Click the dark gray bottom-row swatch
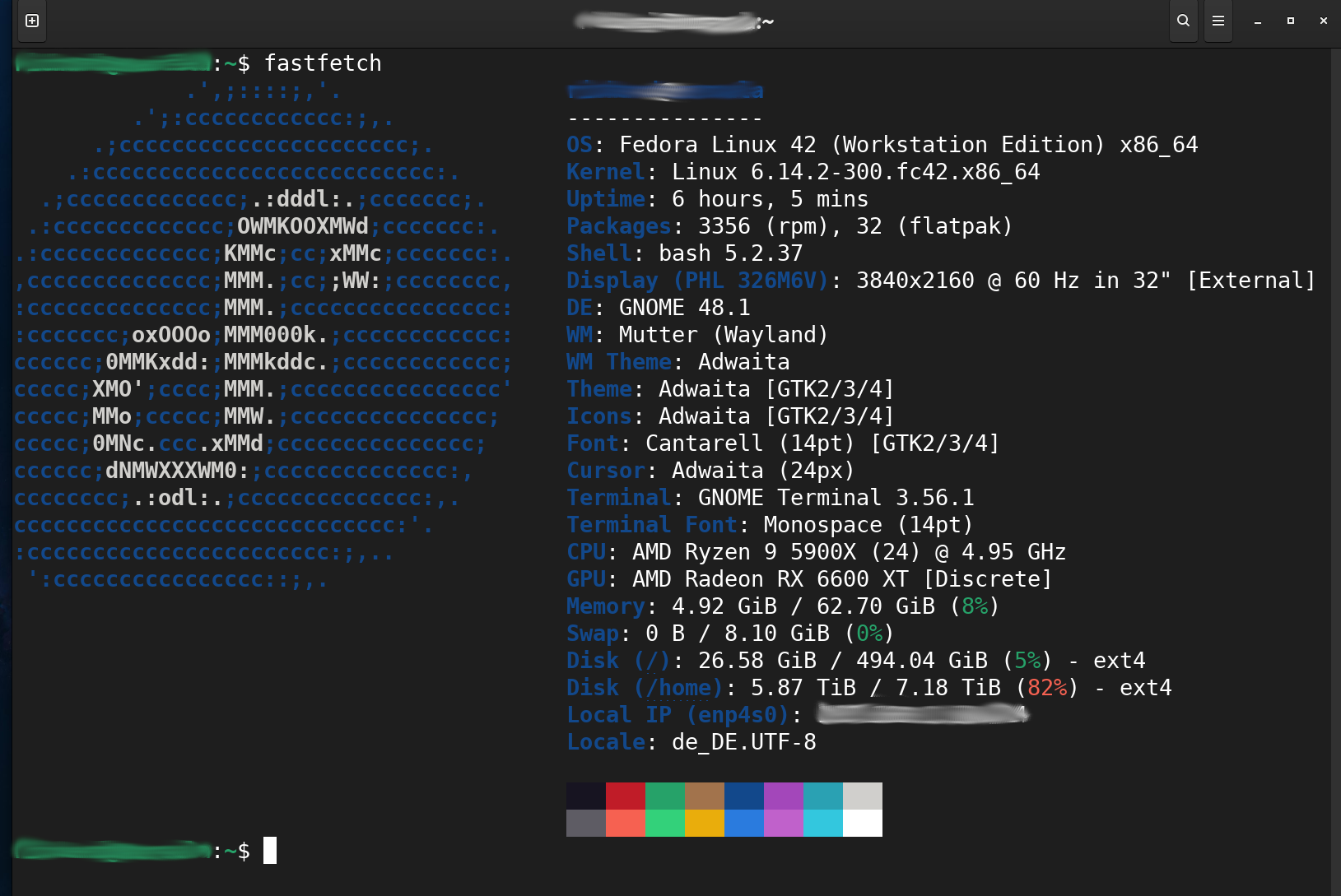Image resolution: width=1341 pixels, height=896 pixels. click(586, 823)
